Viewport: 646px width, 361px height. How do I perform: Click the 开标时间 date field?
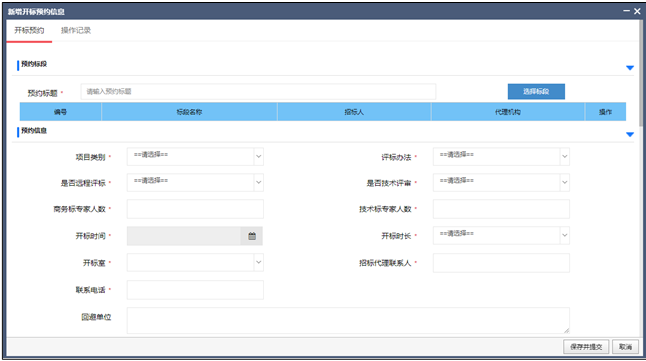point(184,236)
